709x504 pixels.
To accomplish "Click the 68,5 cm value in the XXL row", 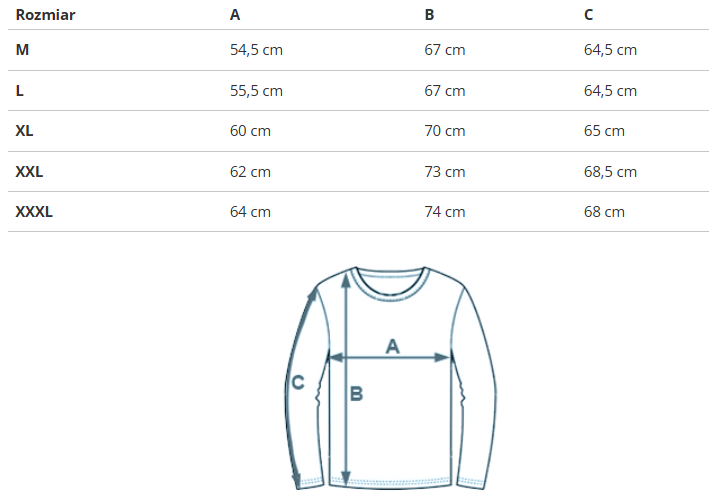I will coord(610,171).
